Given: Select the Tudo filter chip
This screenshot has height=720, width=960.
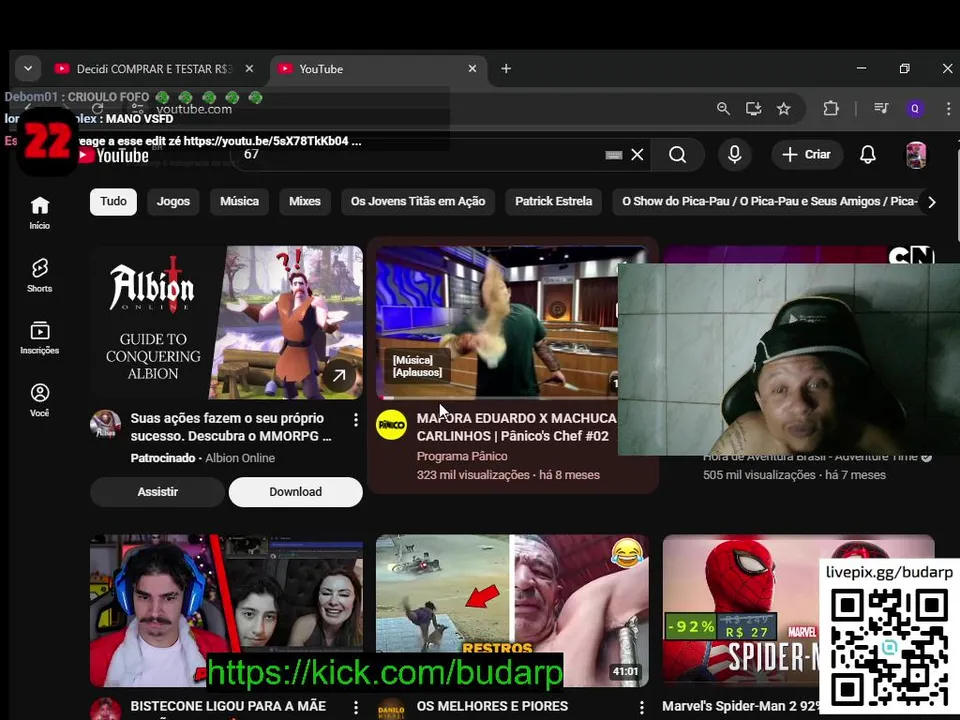Looking at the screenshot, I should point(113,201).
